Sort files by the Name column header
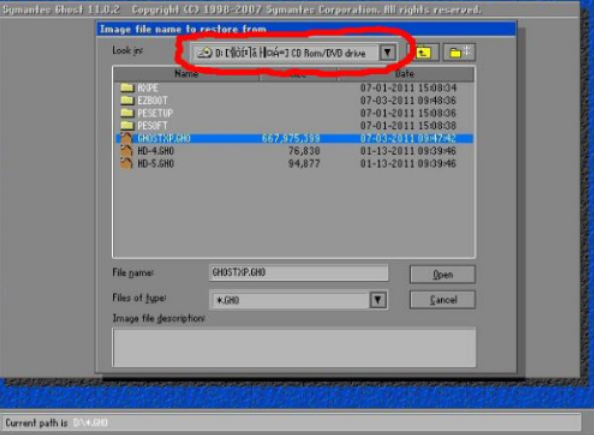 click(186, 74)
